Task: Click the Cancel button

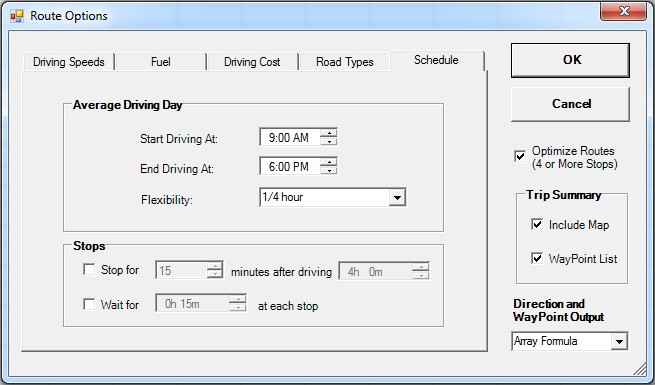Action: [x=570, y=104]
